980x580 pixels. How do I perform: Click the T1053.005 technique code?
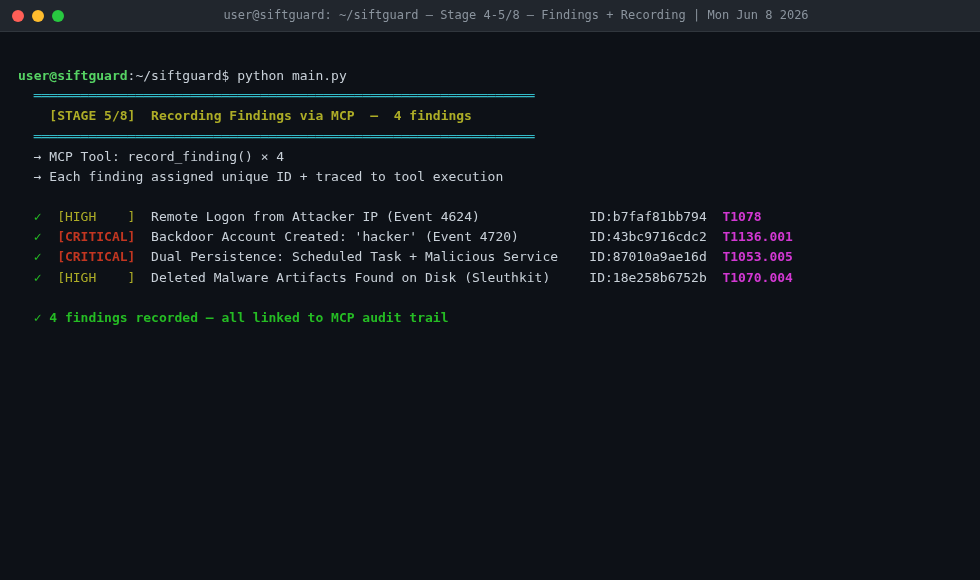click(x=758, y=257)
